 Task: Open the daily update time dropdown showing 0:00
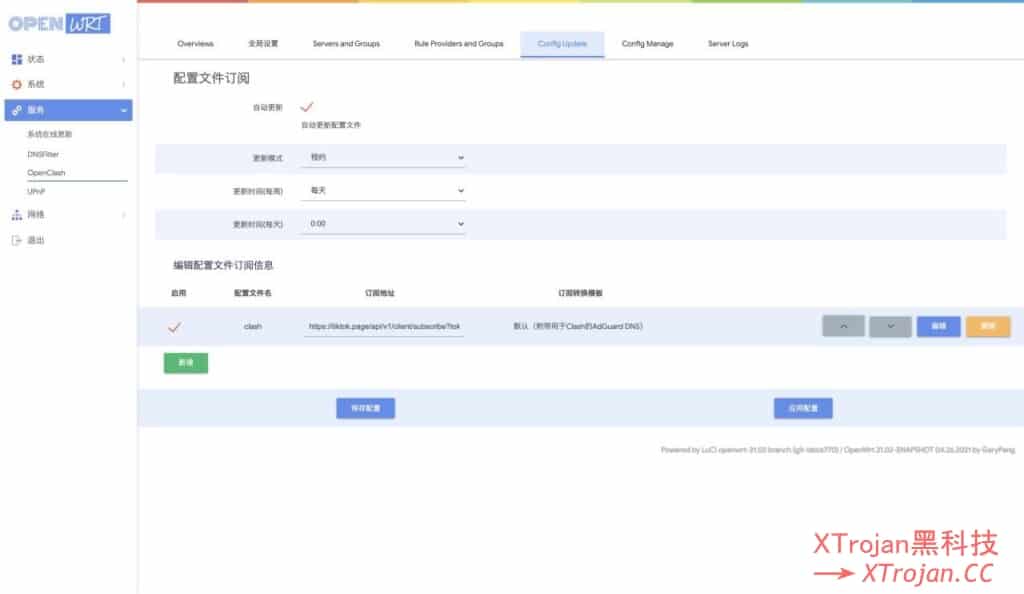pos(383,223)
